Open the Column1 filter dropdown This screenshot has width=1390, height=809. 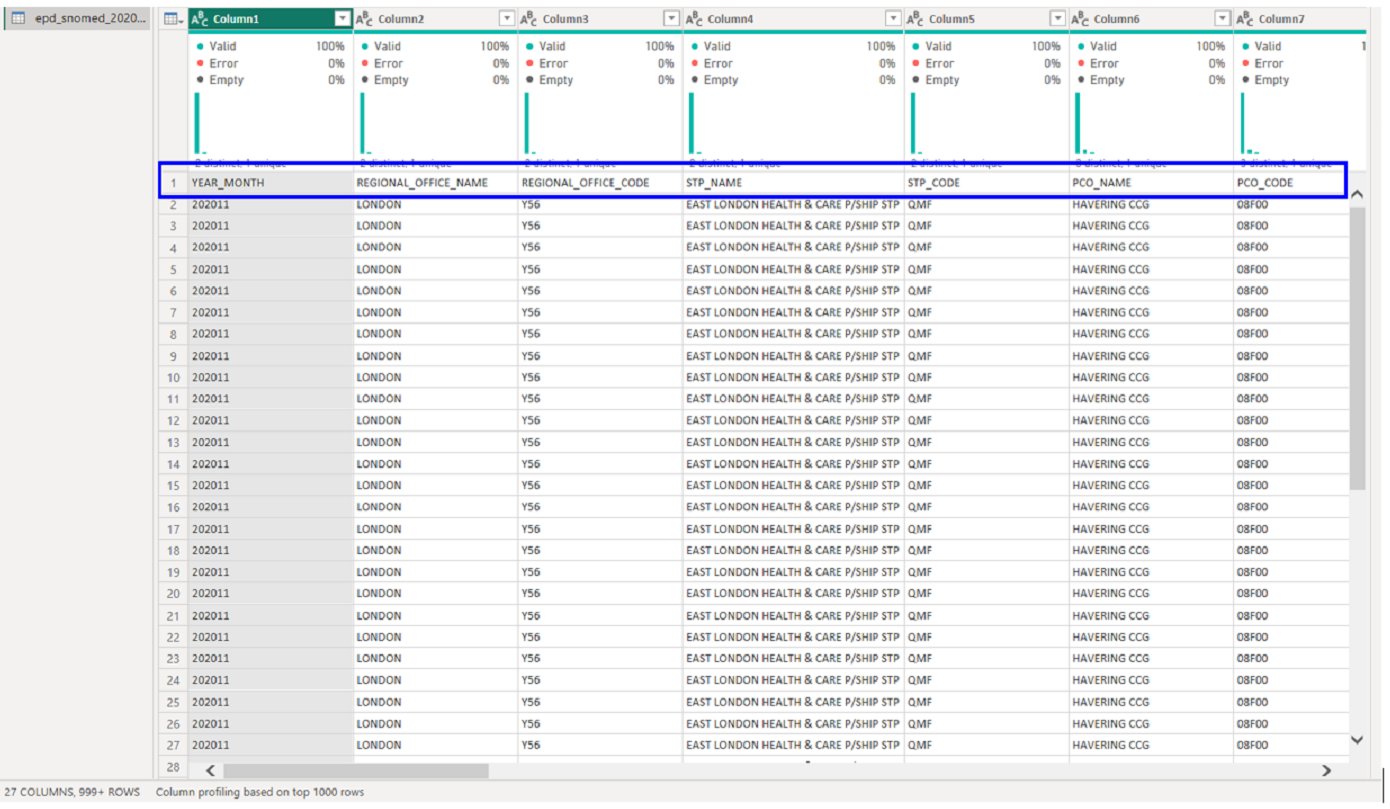(x=342, y=19)
